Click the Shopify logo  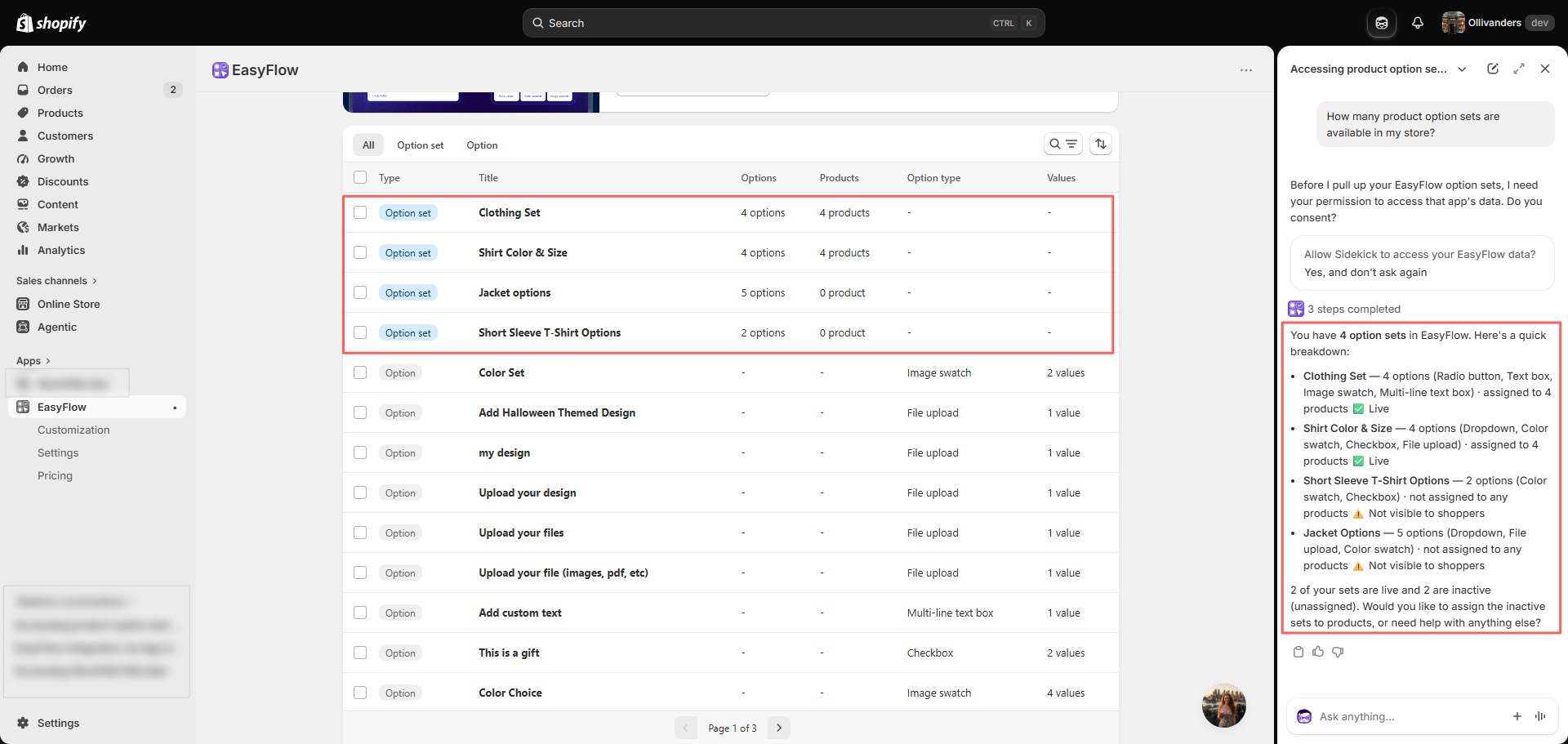51,23
